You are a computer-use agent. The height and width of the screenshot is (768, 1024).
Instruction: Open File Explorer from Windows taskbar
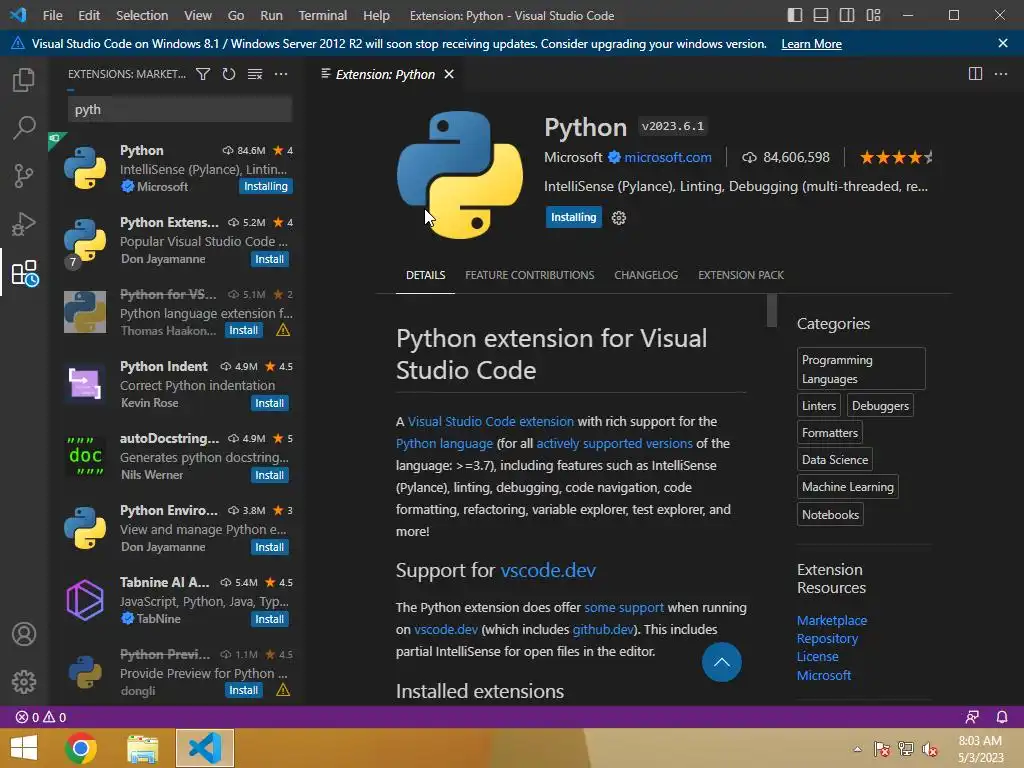pos(142,748)
